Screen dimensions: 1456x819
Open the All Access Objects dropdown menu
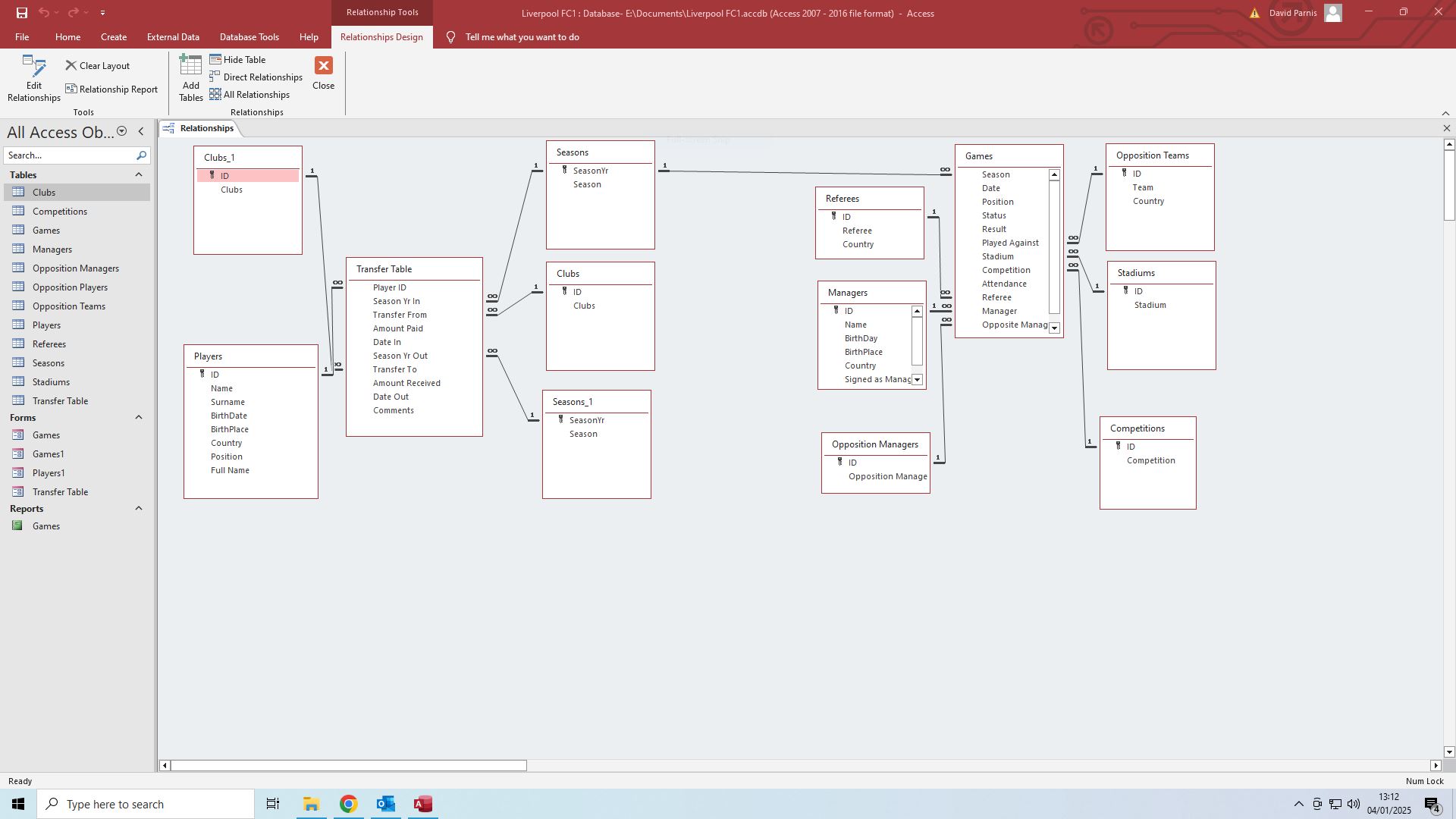tap(121, 132)
